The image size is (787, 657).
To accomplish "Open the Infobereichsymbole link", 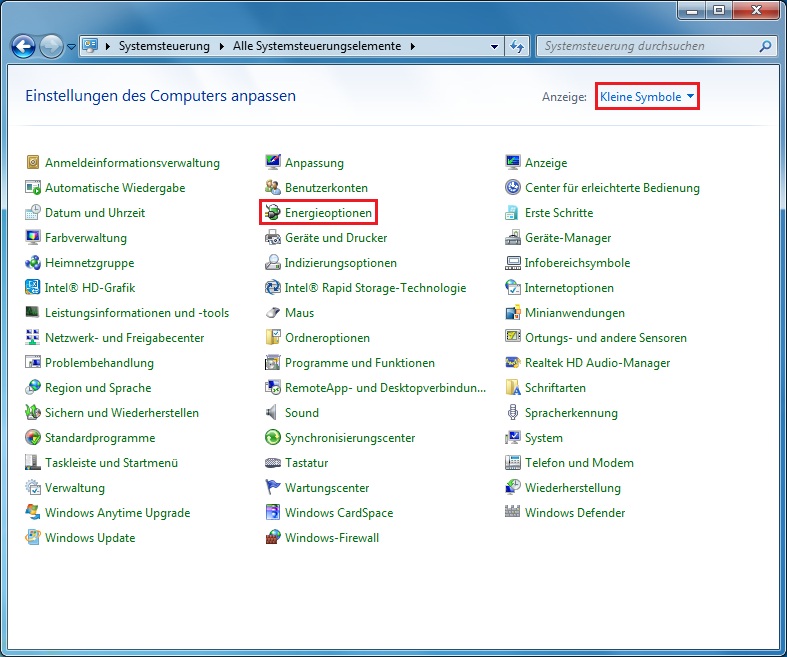I will [577, 262].
